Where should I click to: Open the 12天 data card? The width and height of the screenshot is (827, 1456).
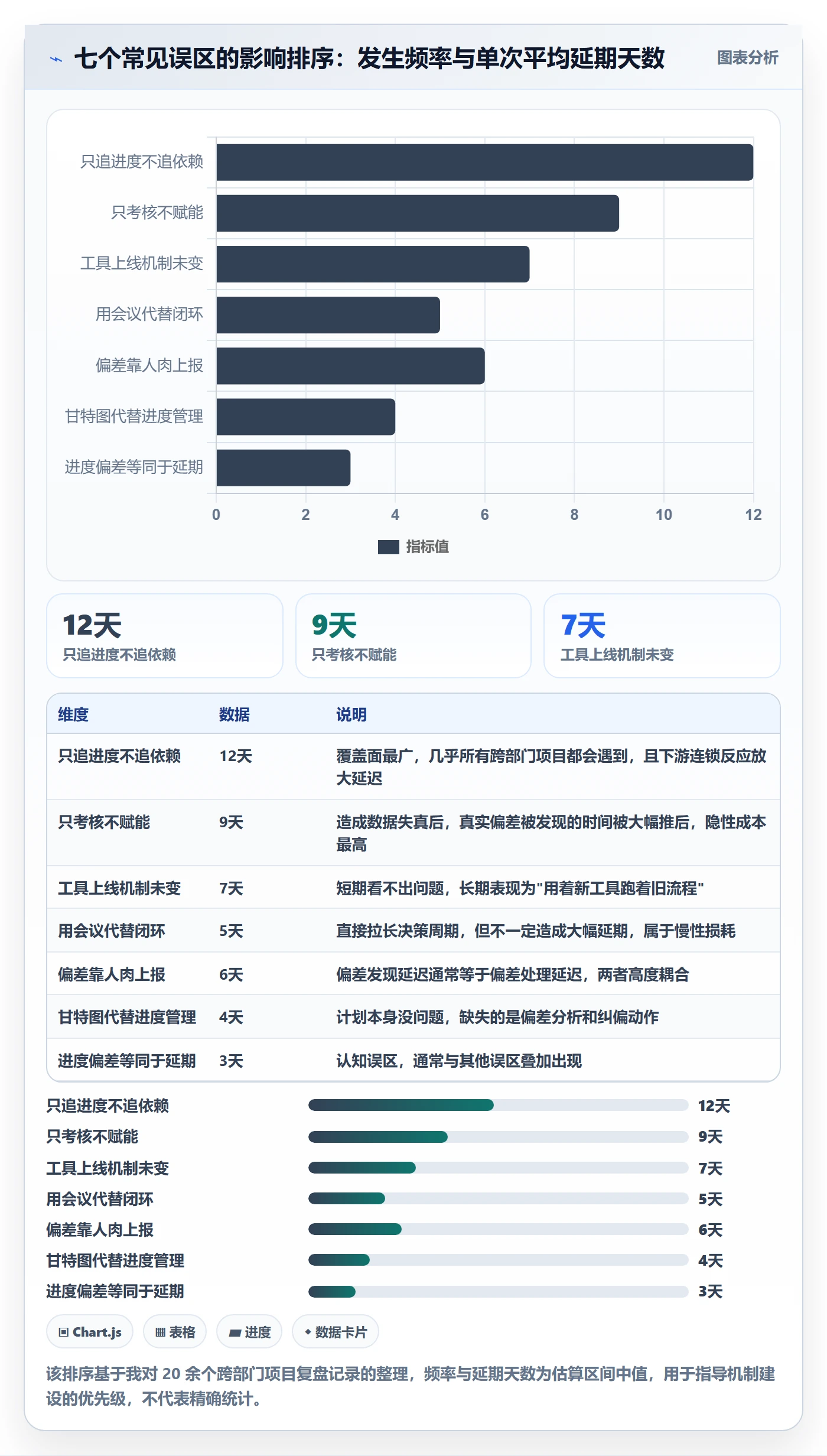tap(165, 636)
